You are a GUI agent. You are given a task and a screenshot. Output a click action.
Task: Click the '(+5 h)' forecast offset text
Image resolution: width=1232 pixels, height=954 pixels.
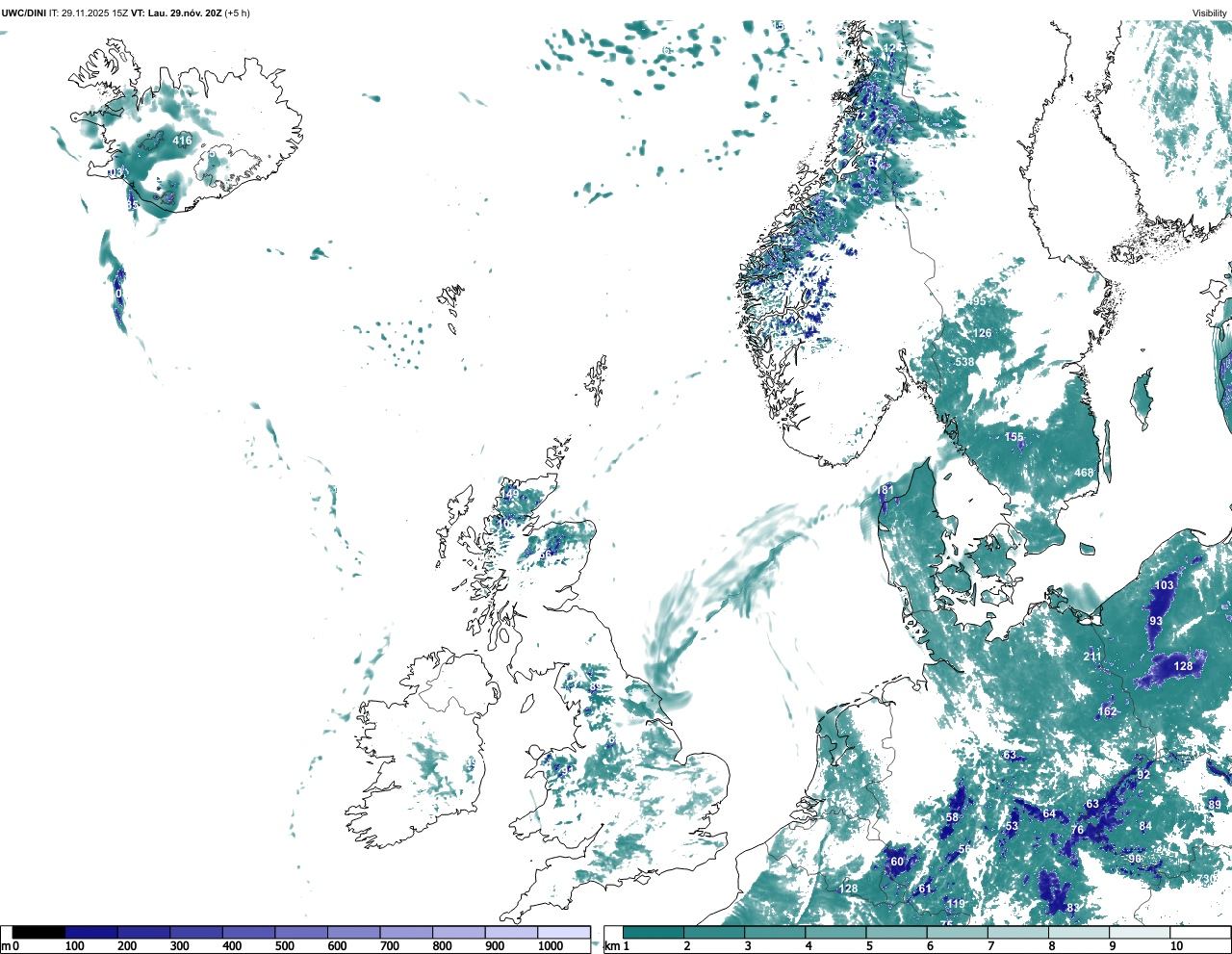point(239,13)
